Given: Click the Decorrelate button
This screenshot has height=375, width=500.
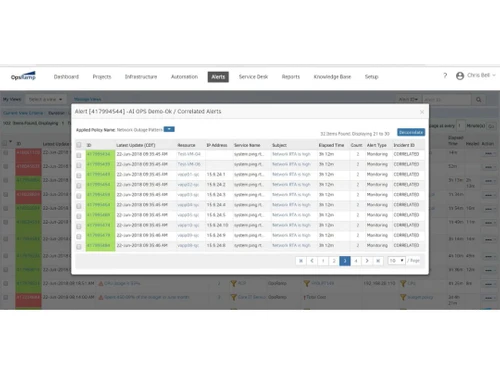Looking at the screenshot, I should click(x=411, y=132).
